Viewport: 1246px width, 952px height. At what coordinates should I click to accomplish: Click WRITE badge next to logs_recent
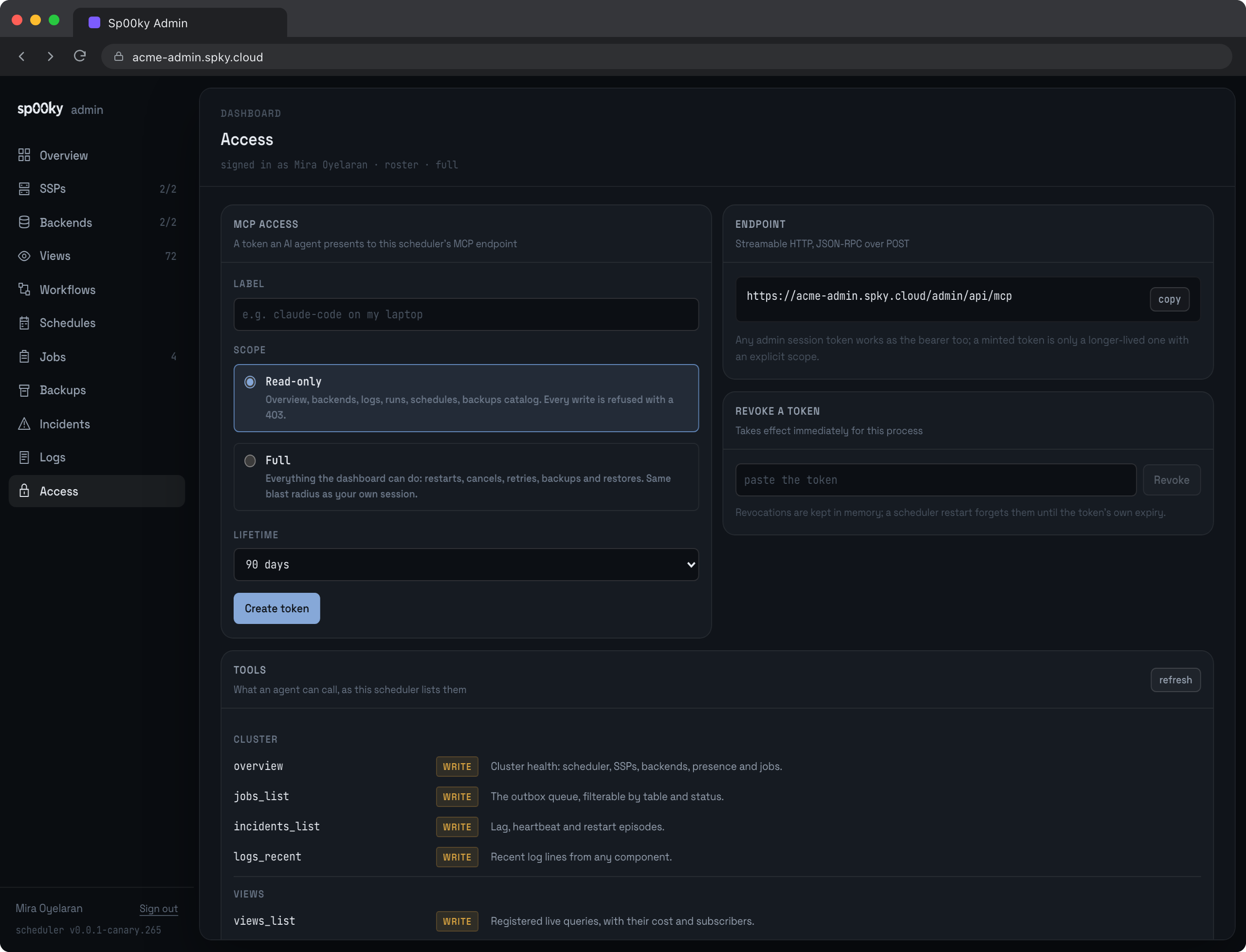click(457, 857)
